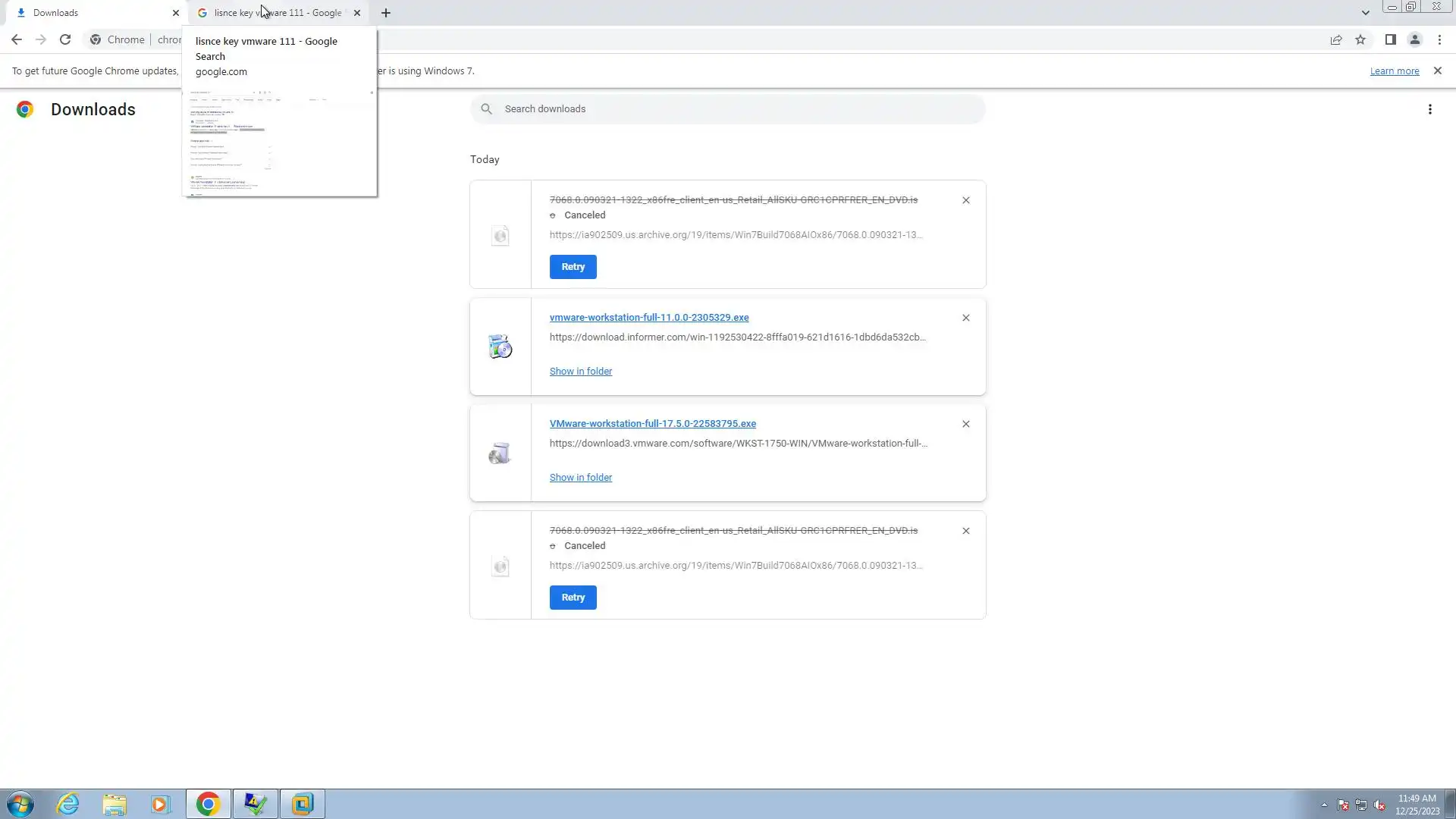Show VMware-workstation-full-17.5.0 in folder

pos(580,478)
